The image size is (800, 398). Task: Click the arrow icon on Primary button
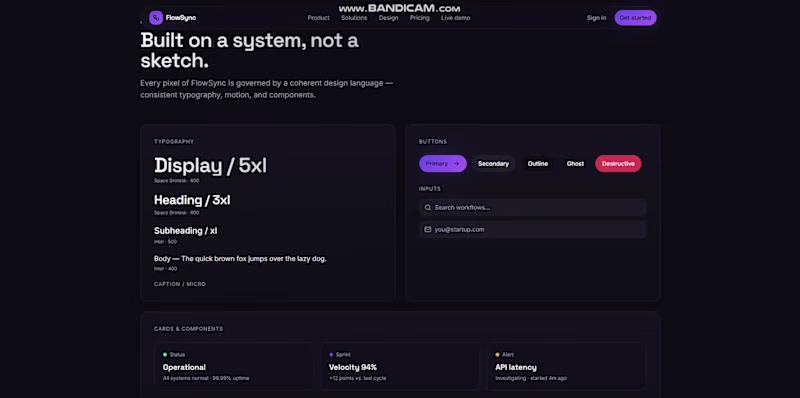coord(457,164)
